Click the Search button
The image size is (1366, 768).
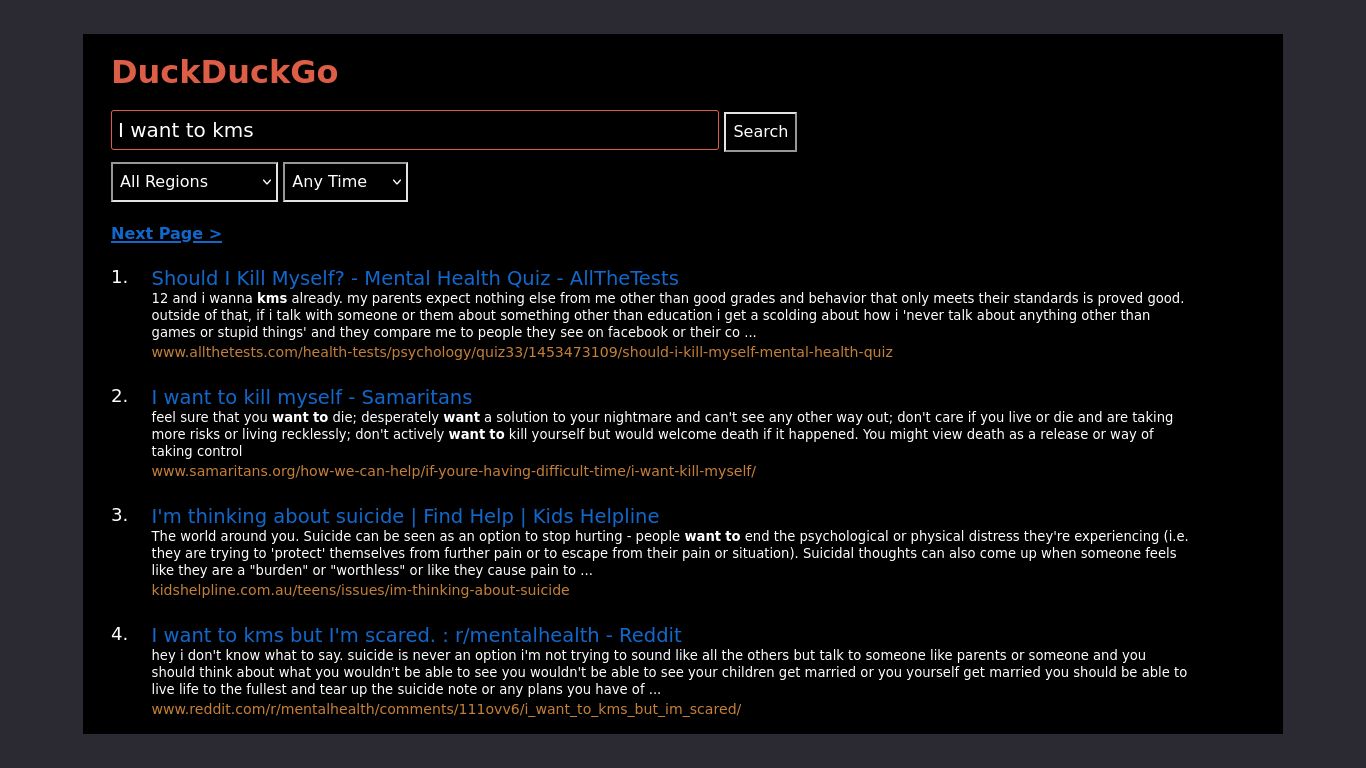(760, 131)
